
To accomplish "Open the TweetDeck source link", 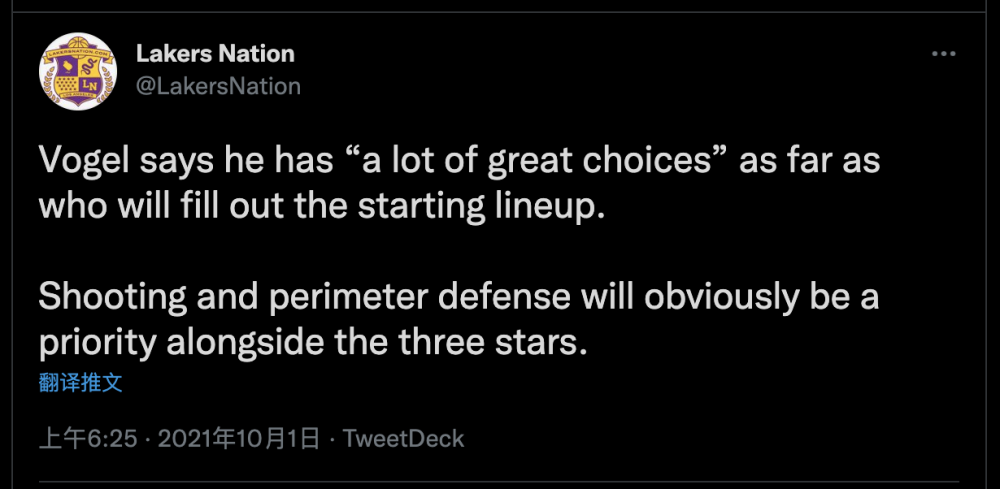I will [x=403, y=439].
